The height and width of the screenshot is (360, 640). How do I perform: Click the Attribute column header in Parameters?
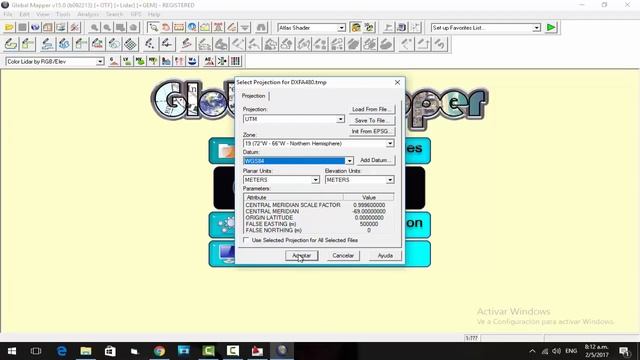(x=293, y=197)
